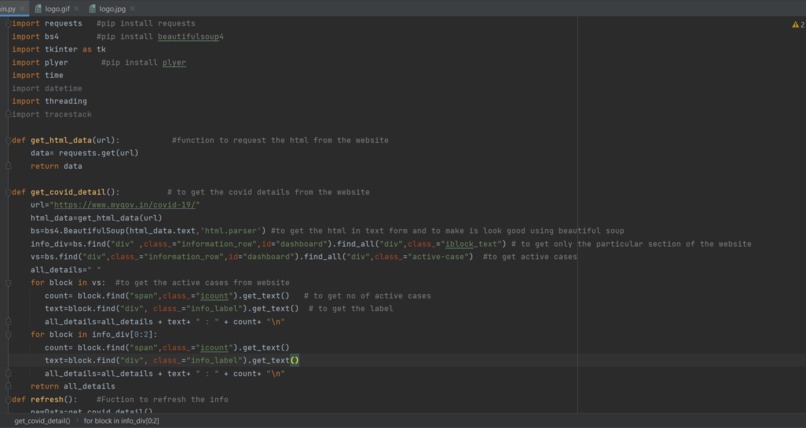The width and height of the screenshot is (806, 428).
Task: Close the logo.jpg editor tab
Action: coord(132,9)
